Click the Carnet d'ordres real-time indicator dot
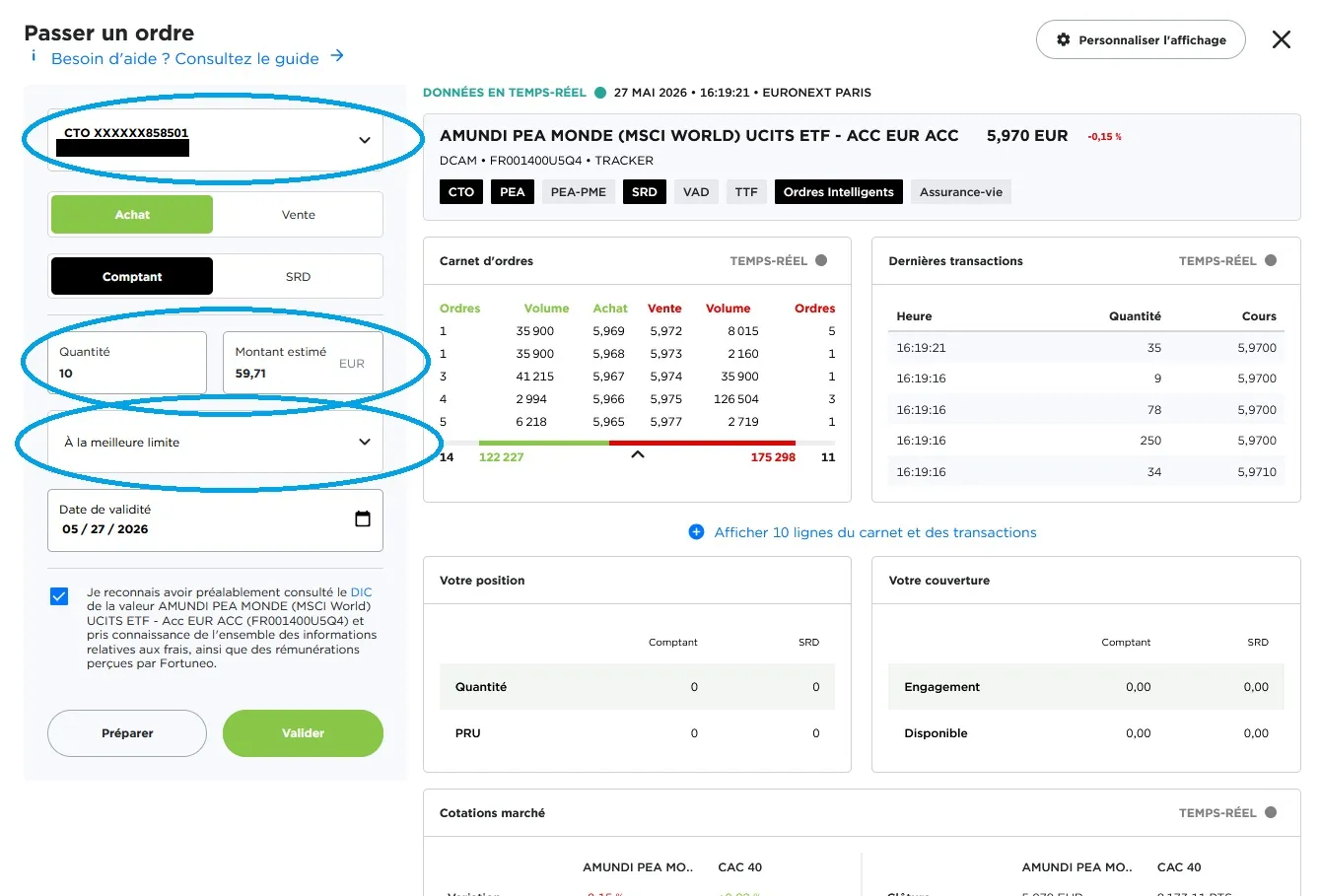The image size is (1320, 896). 821,261
